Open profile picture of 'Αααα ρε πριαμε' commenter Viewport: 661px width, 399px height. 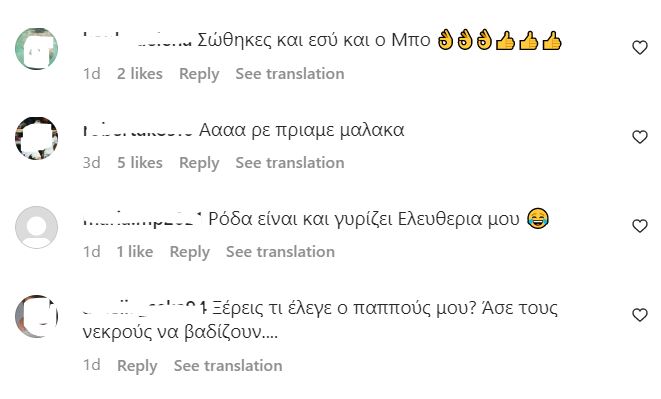[x=36, y=138]
